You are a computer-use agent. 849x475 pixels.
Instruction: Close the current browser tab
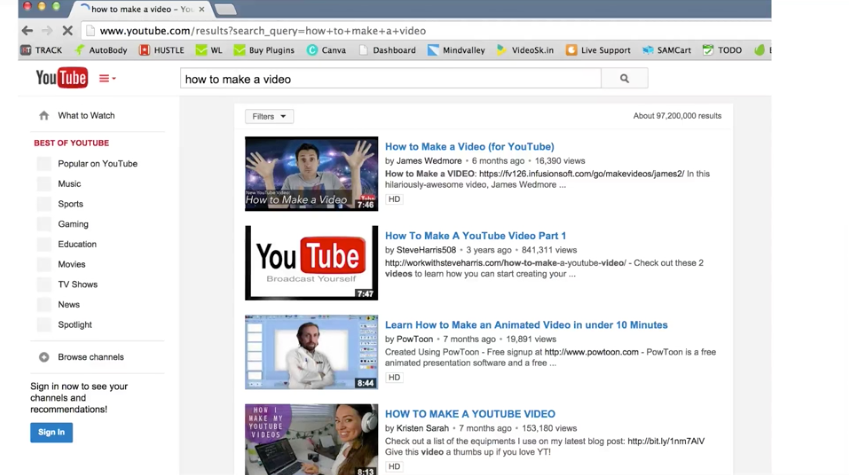pyautogui.click(x=201, y=9)
